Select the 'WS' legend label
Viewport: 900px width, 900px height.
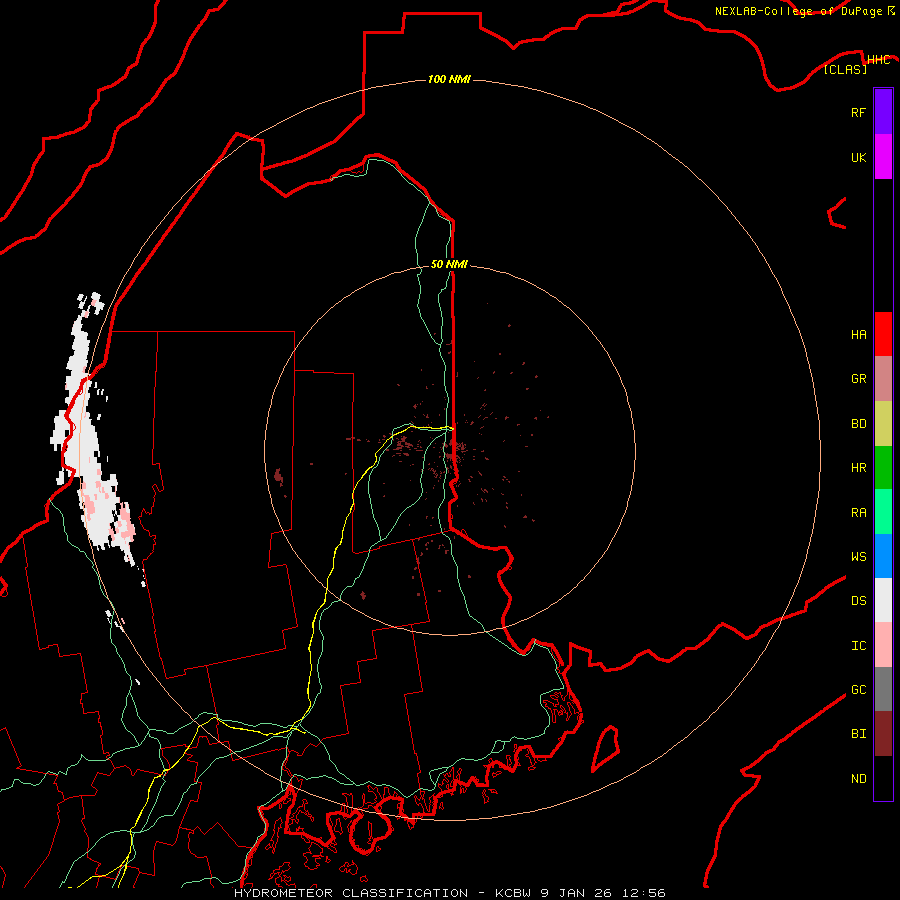point(858,557)
